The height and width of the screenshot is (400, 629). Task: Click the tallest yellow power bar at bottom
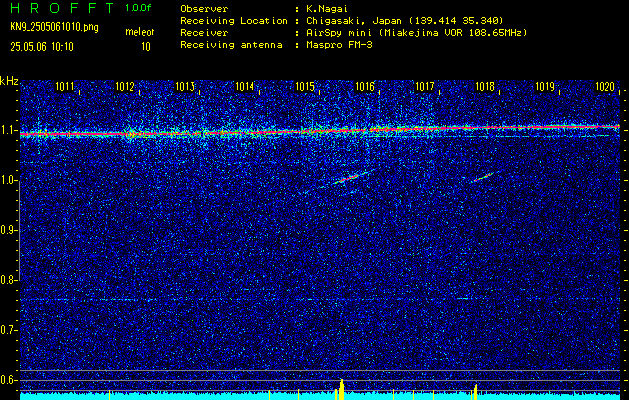coord(342,390)
